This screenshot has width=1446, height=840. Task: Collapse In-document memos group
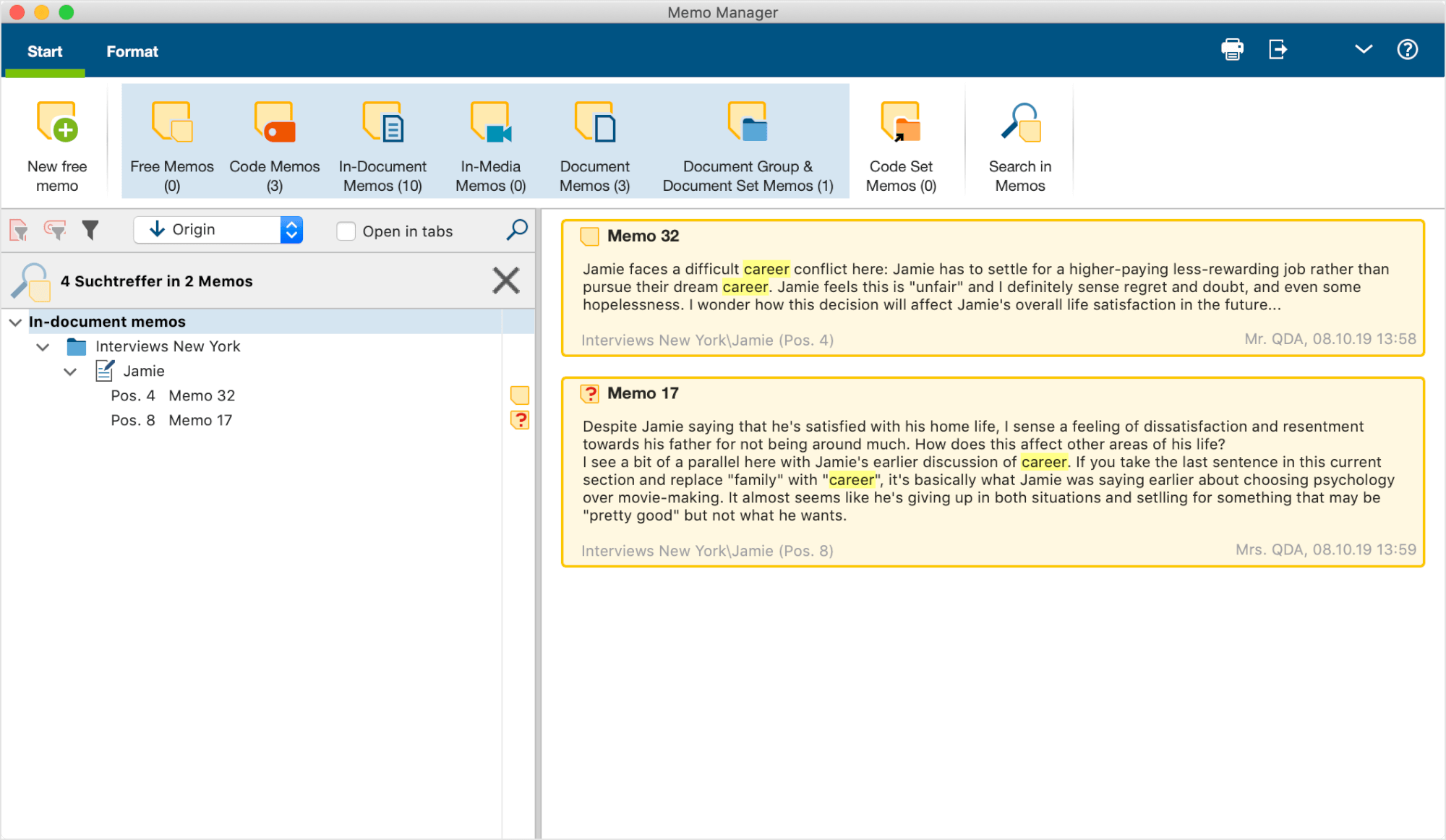coord(15,322)
